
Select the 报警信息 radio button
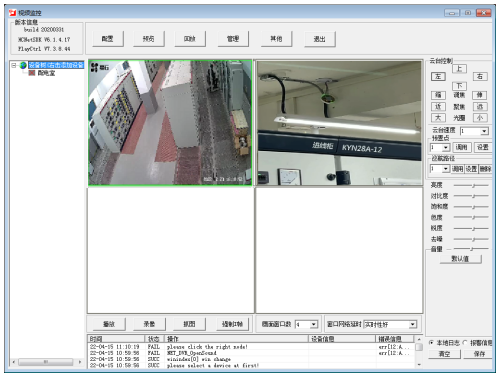pyautogui.click(x=465, y=343)
